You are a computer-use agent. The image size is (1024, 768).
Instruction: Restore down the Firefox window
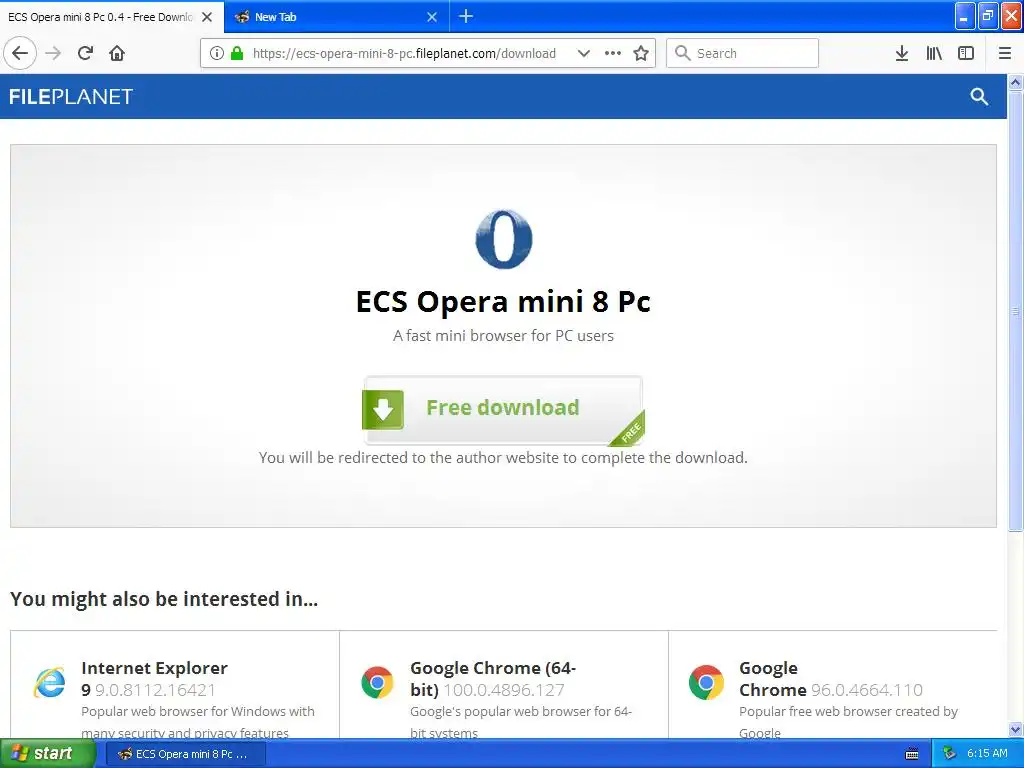[988, 16]
